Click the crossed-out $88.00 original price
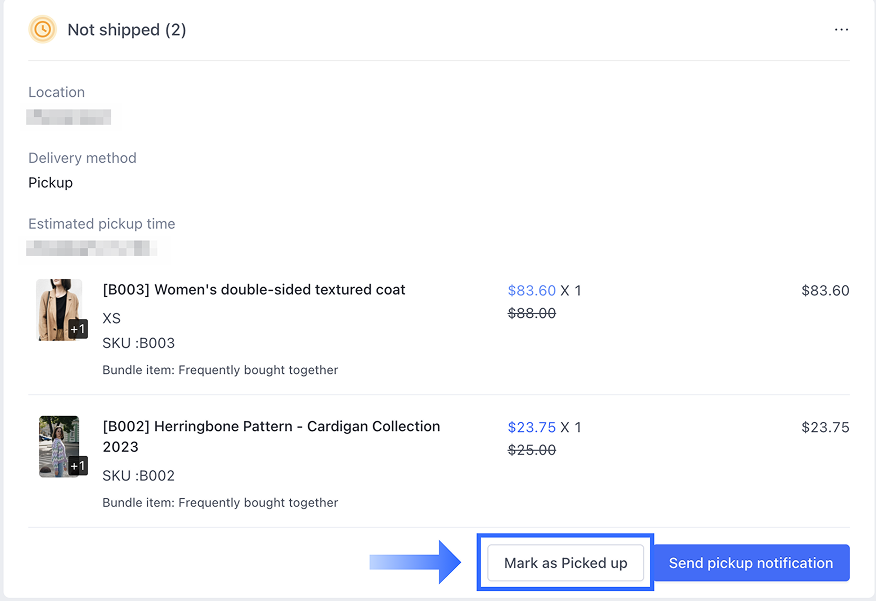This screenshot has width=876, height=601. pos(531,314)
